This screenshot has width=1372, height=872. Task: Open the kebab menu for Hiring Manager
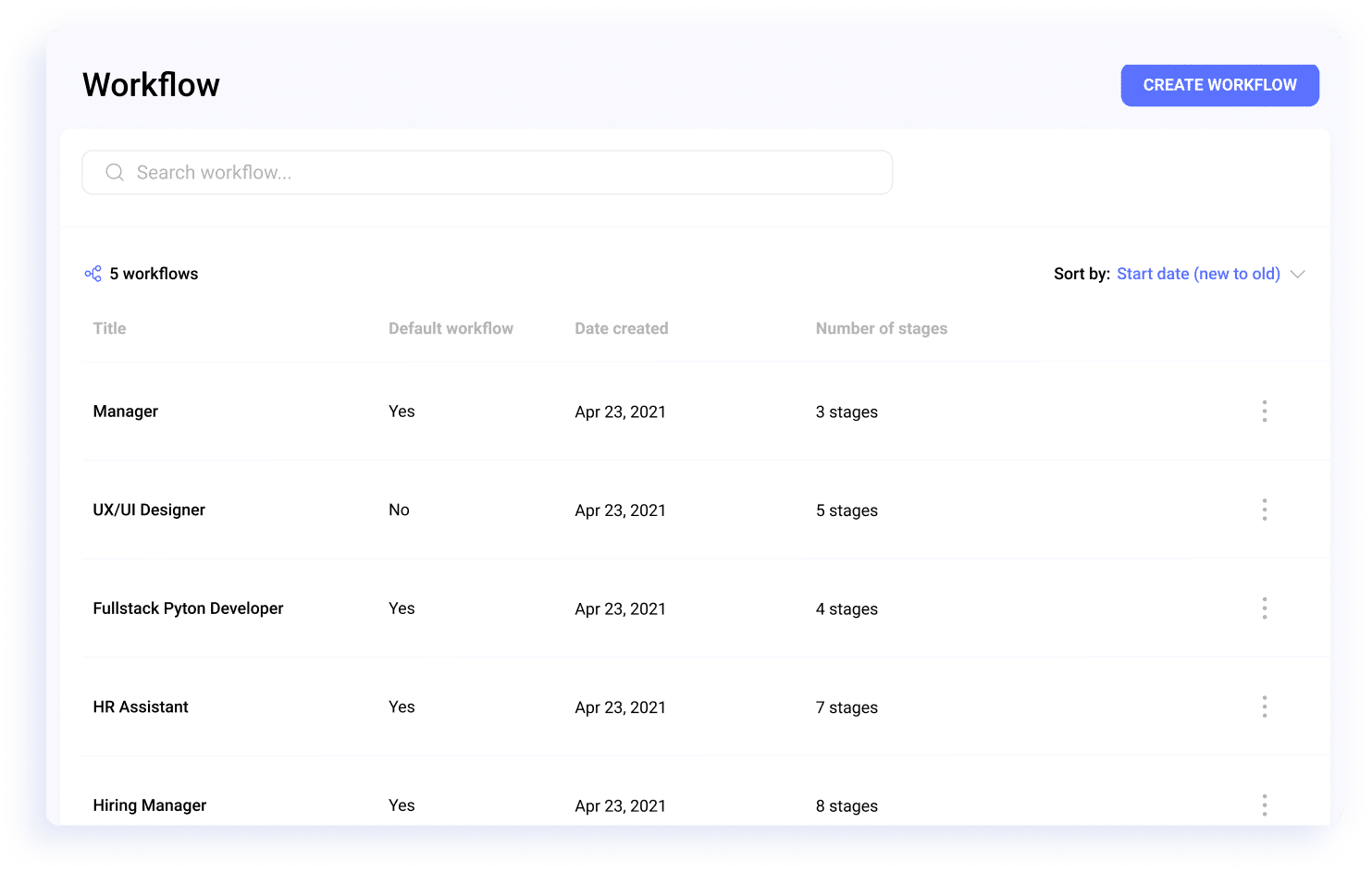click(x=1265, y=804)
